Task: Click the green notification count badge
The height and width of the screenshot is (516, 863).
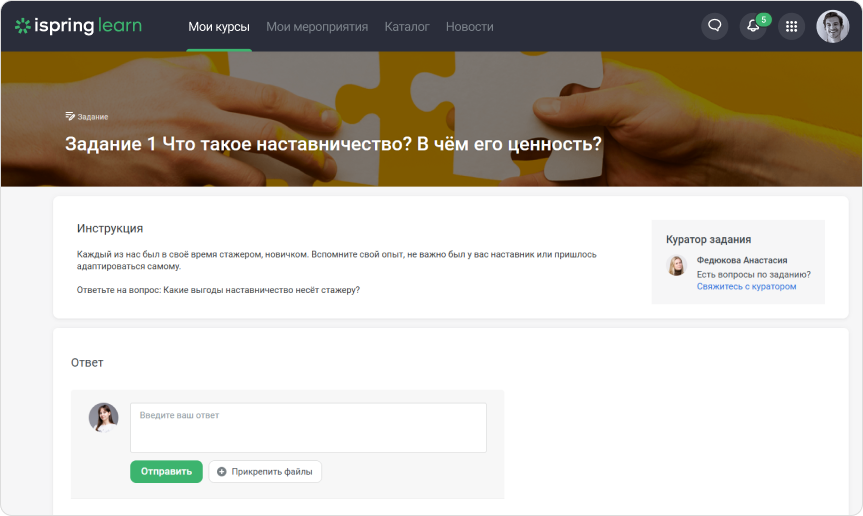Action: click(x=763, y=20)
